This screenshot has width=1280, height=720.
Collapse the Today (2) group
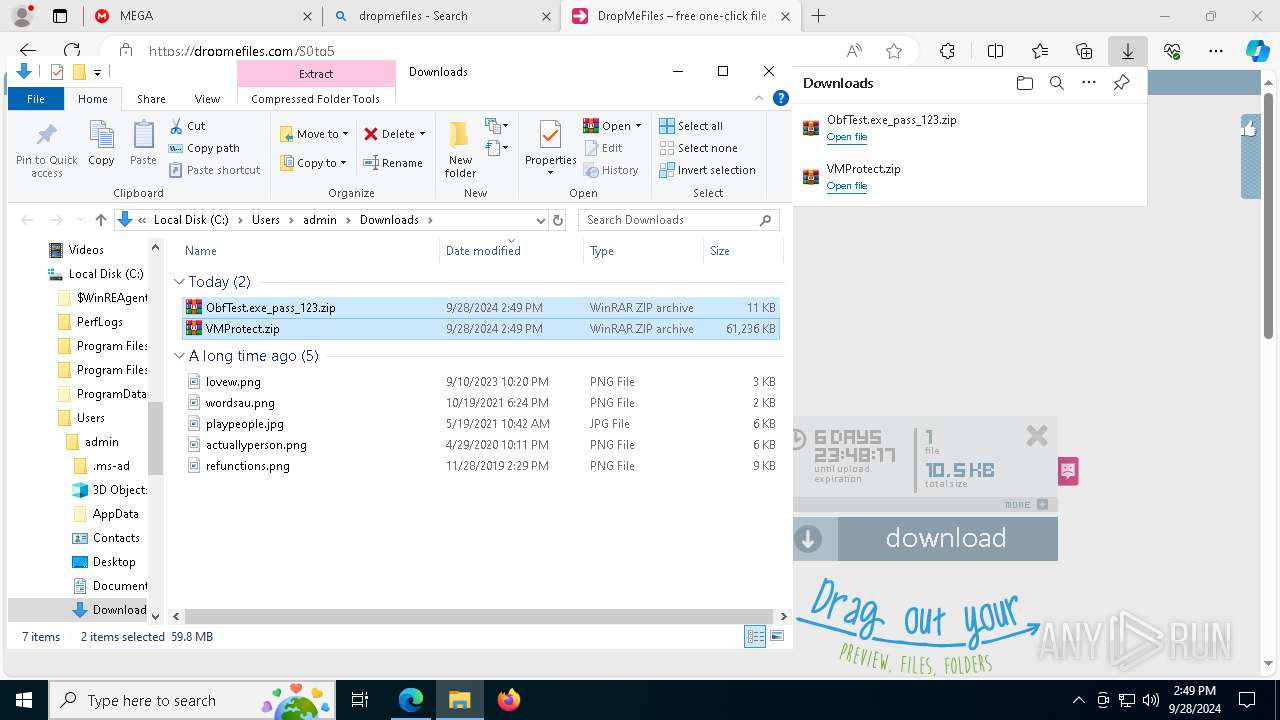[180, 282]
